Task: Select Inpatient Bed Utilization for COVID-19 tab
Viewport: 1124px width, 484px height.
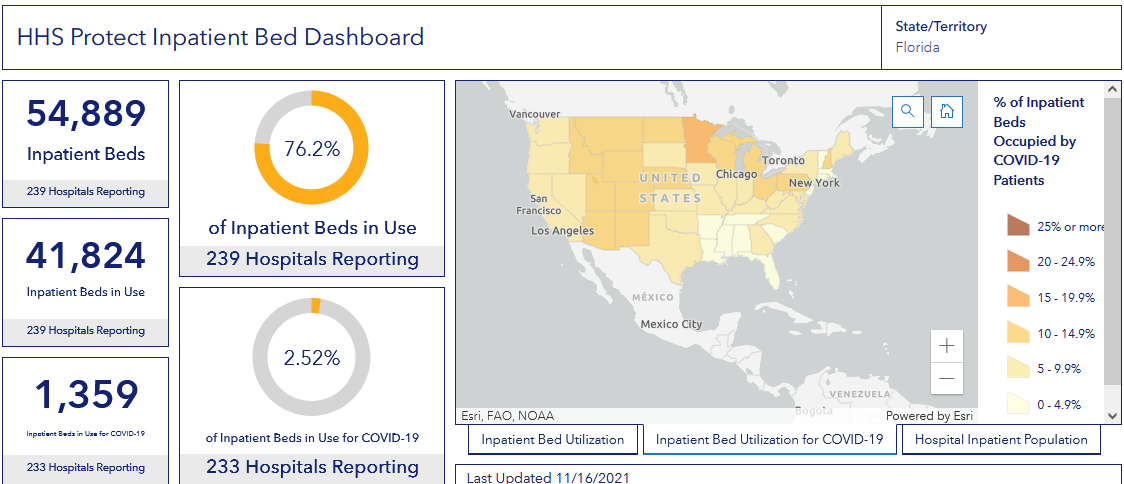Action: [x=770, y=439]
